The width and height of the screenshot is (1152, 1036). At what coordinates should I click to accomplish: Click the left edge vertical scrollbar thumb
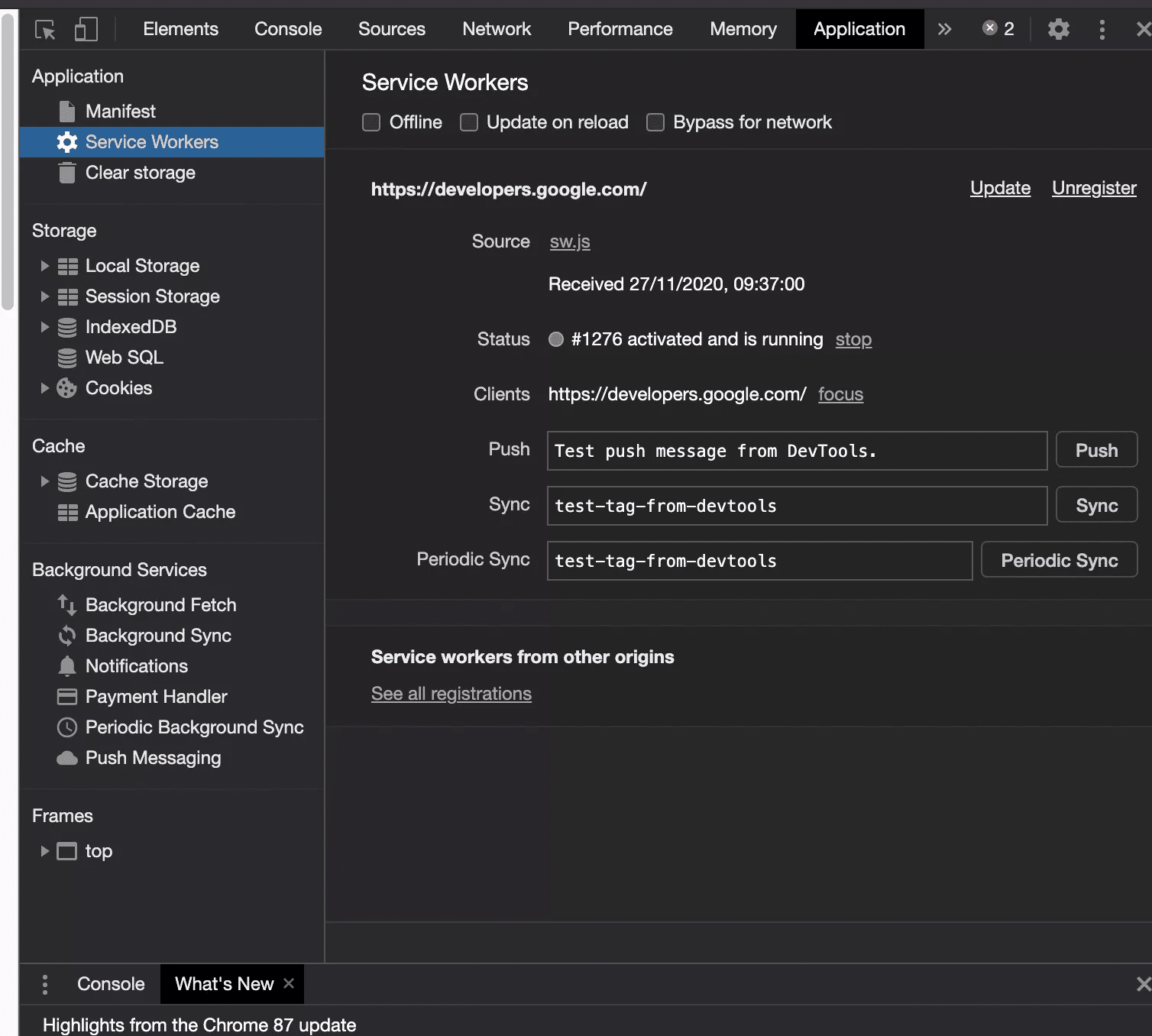pos(8,160)
